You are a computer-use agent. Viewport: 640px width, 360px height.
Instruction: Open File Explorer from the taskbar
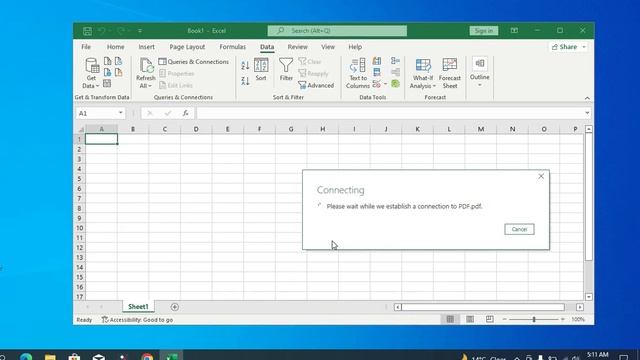(50, 357)
